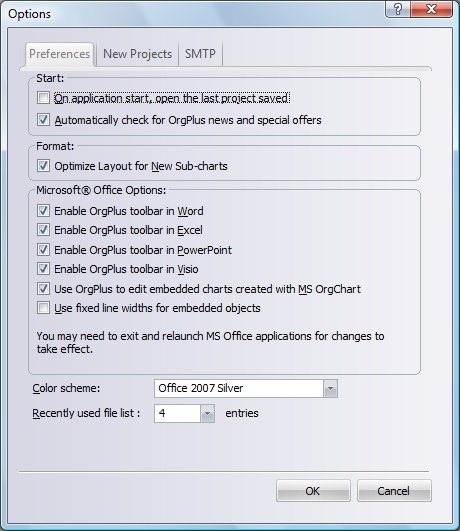Toggle Optimize Layout for New Sub-charts
This screenshot has height=531, width=460.
[x=43, y=166]
